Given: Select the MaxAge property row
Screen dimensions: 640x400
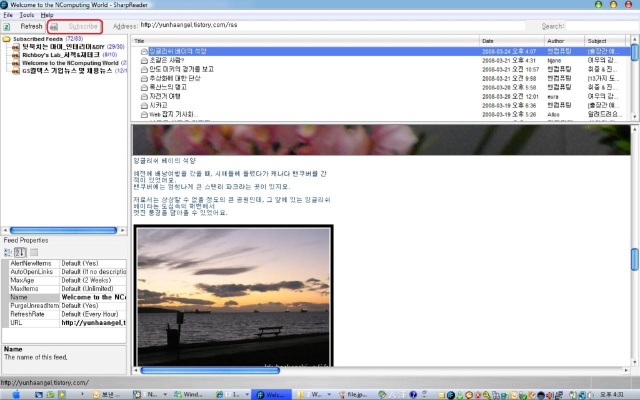Looking at the screenshot, I should 64,280.
